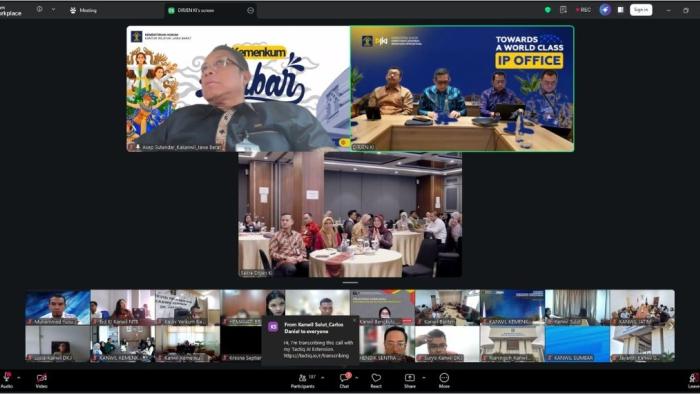Open the AI Companion icon
This screenshot has width=700, height=394.
click(x=605, y=10)
